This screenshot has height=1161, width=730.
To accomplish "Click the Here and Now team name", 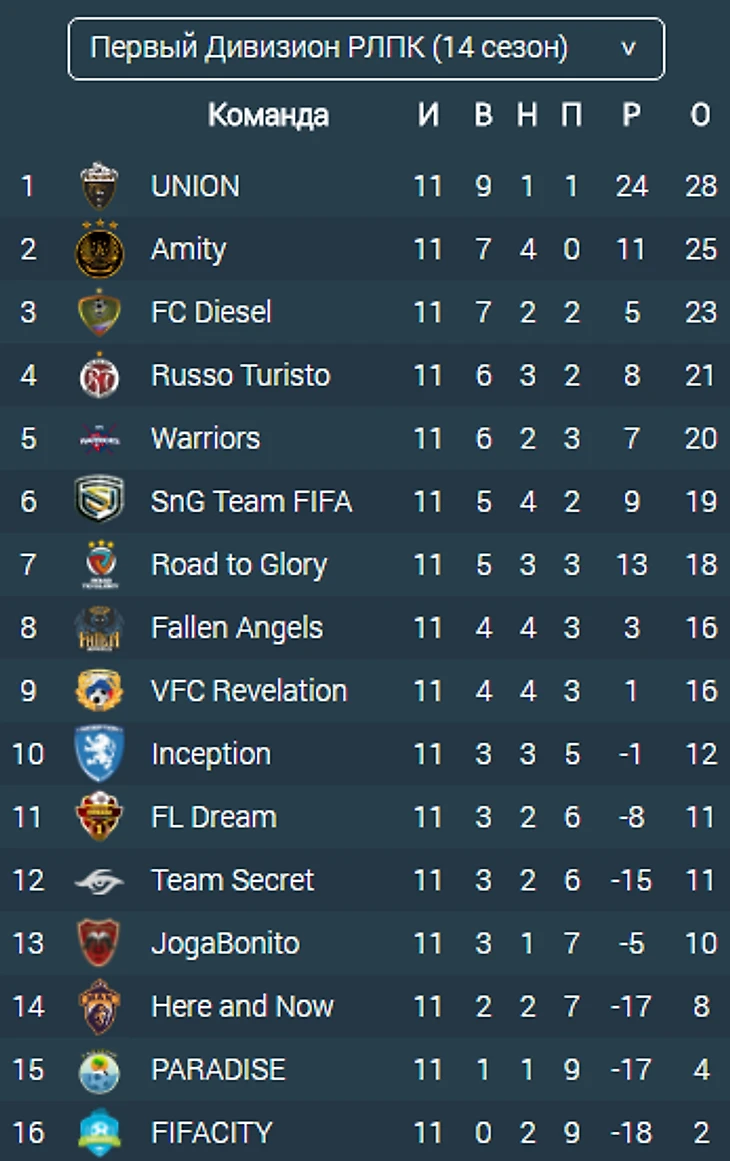I will pos(241,1006).
